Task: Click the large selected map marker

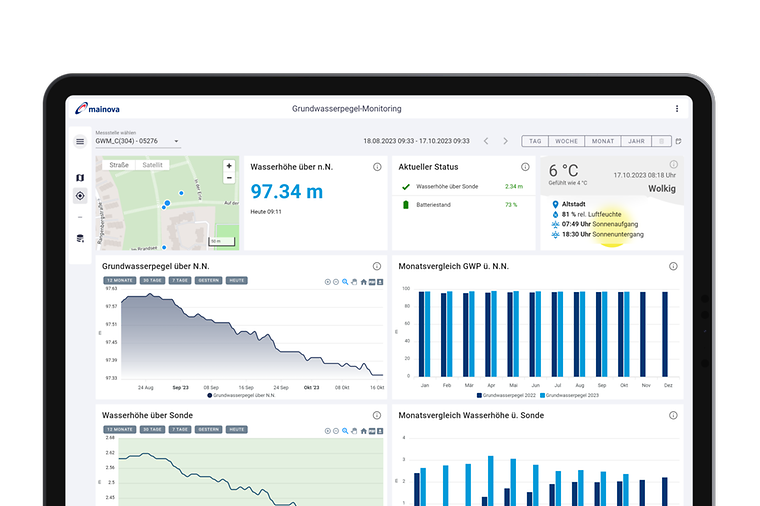Action: point(167,203)
